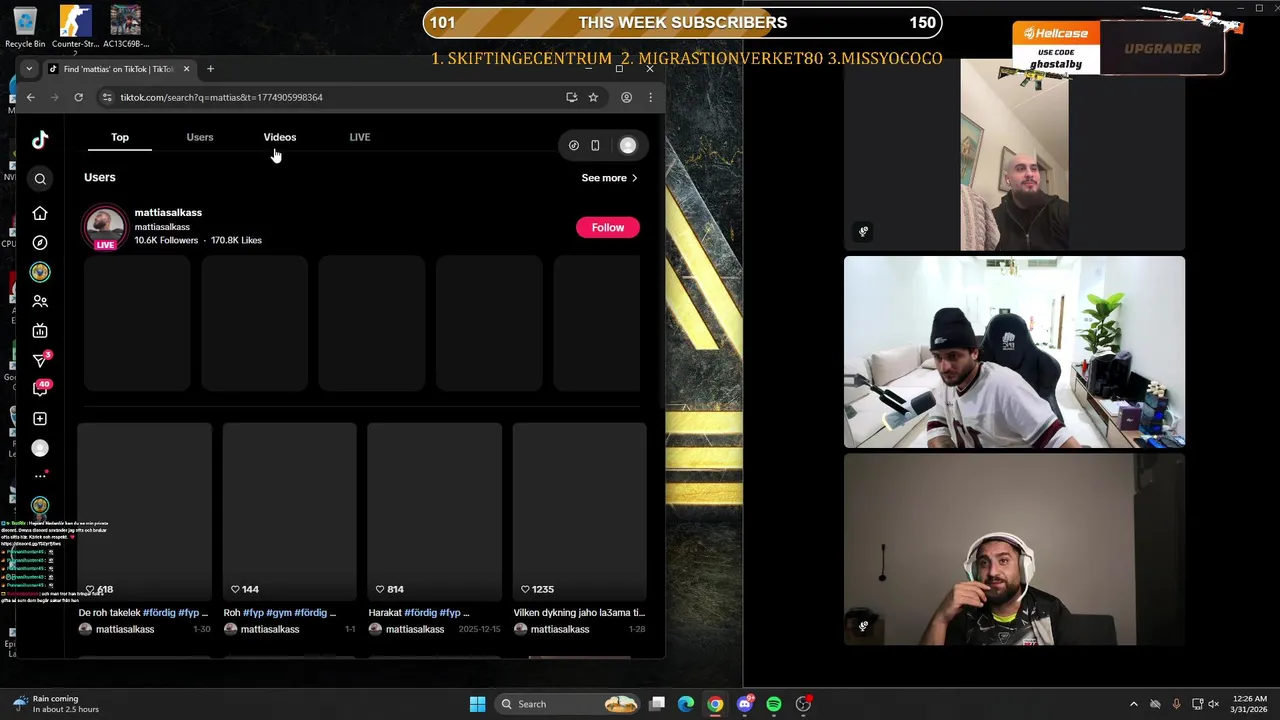This screenshot has height=720, width=1280.
Task: Open Microsoft Edge from taskbar
Action: [x=686, y=704]
